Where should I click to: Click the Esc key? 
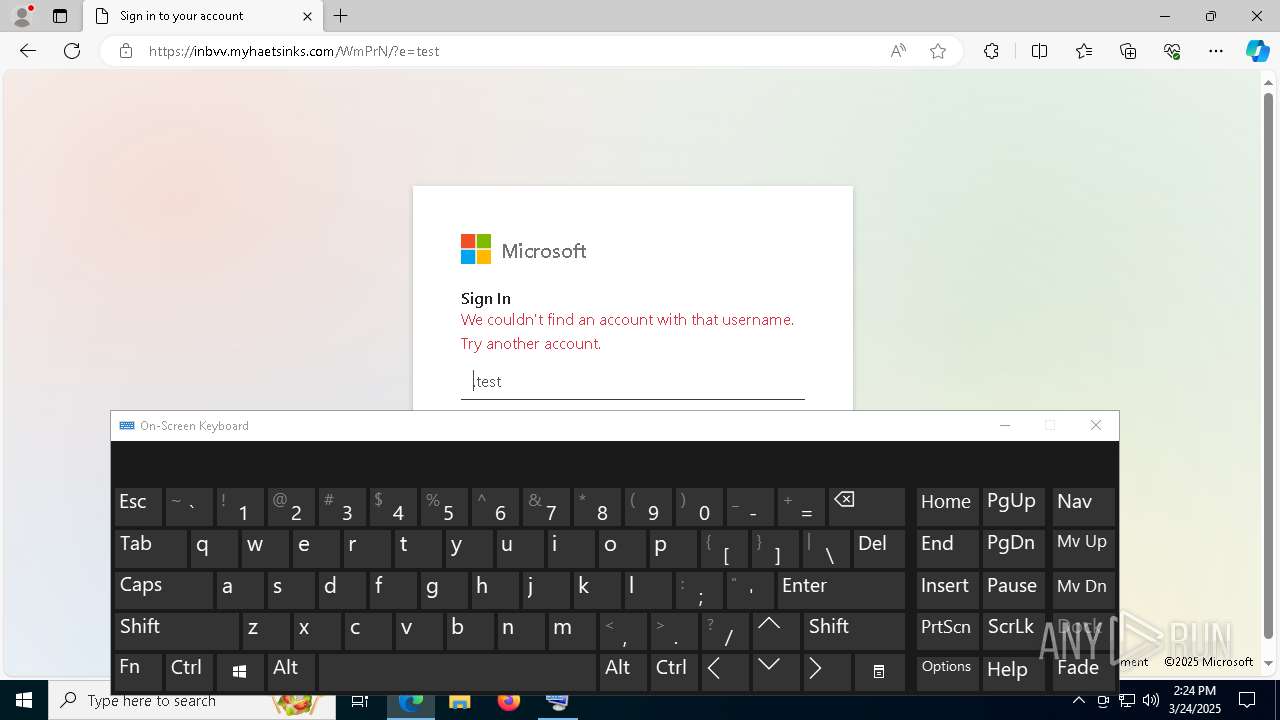(x=137, y=506)
